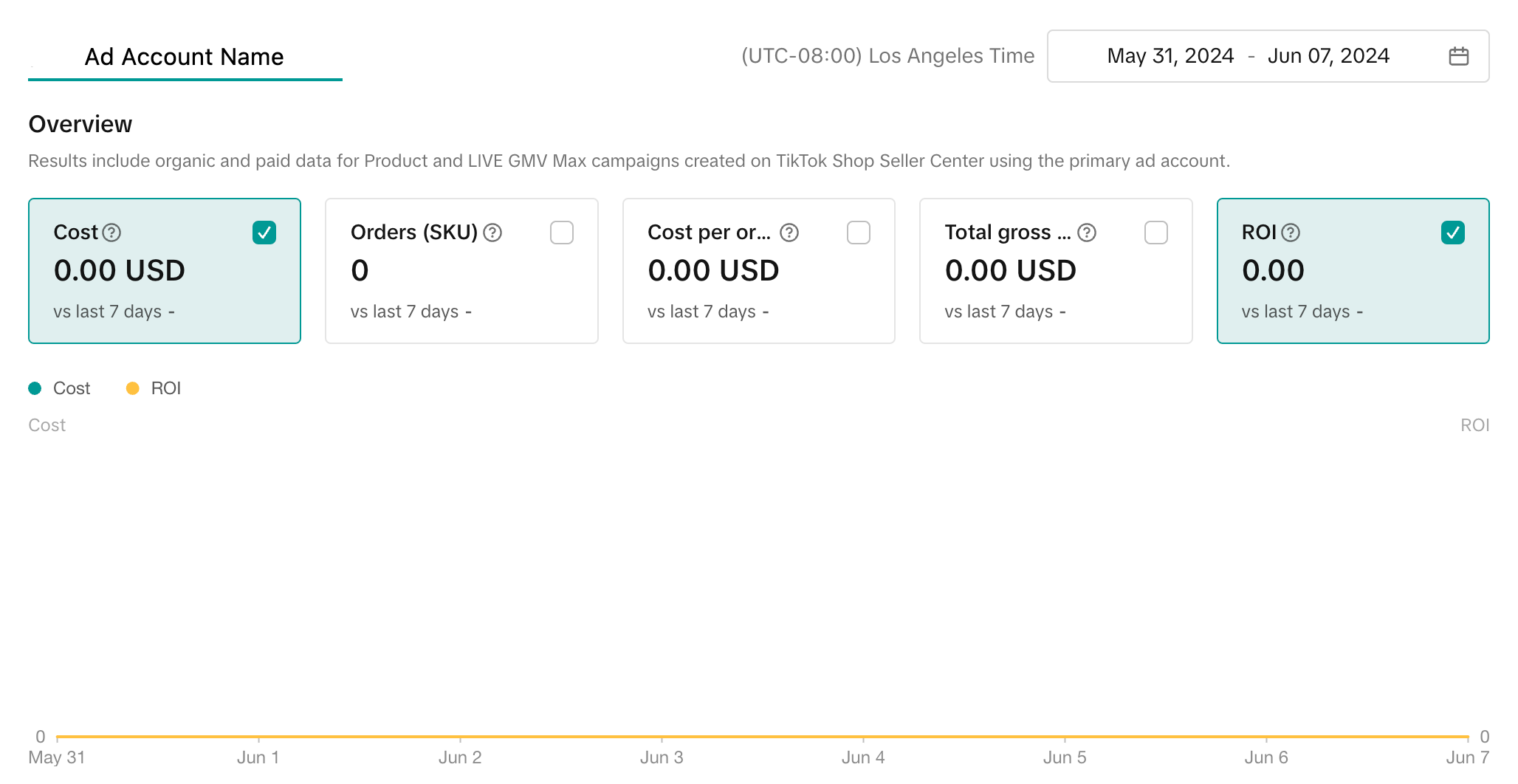This screenshot has width=1518, height=784.
Task: Open the date range picker
Action: coord(1267,56)
